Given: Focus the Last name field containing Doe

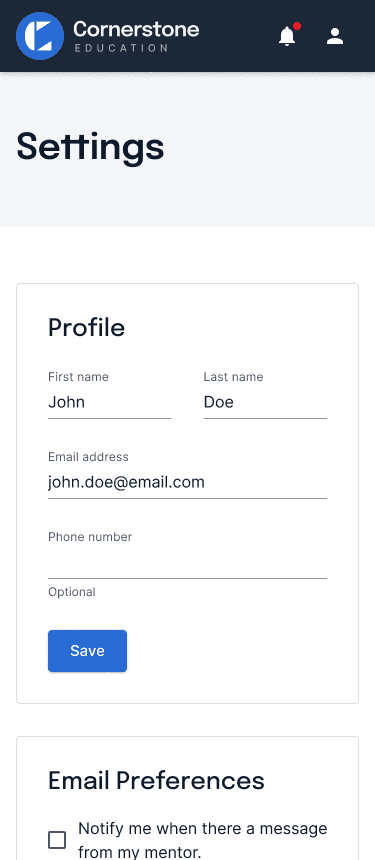Looking at the screenshot, I should click(265, 403).
